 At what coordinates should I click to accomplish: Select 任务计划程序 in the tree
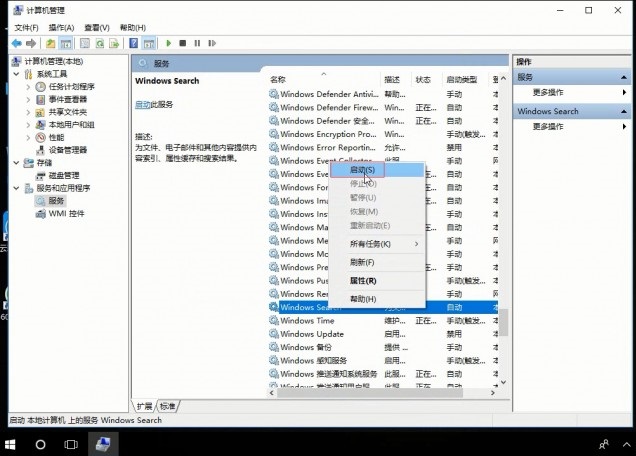(x=71, y=86)
